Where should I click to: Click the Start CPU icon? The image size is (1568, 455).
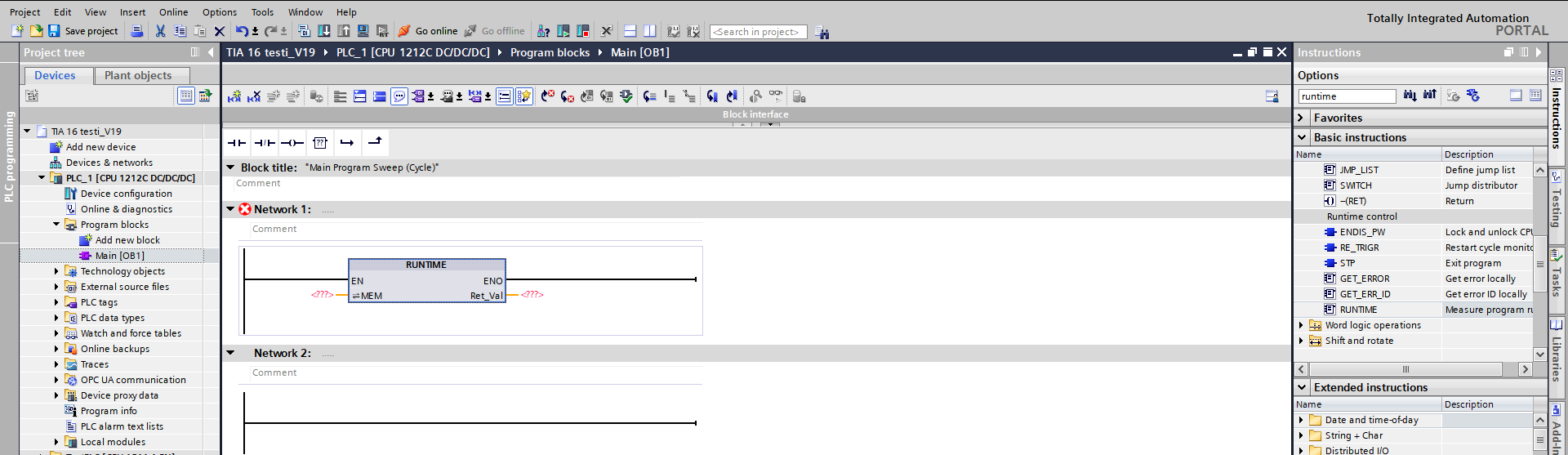(563, 31)
